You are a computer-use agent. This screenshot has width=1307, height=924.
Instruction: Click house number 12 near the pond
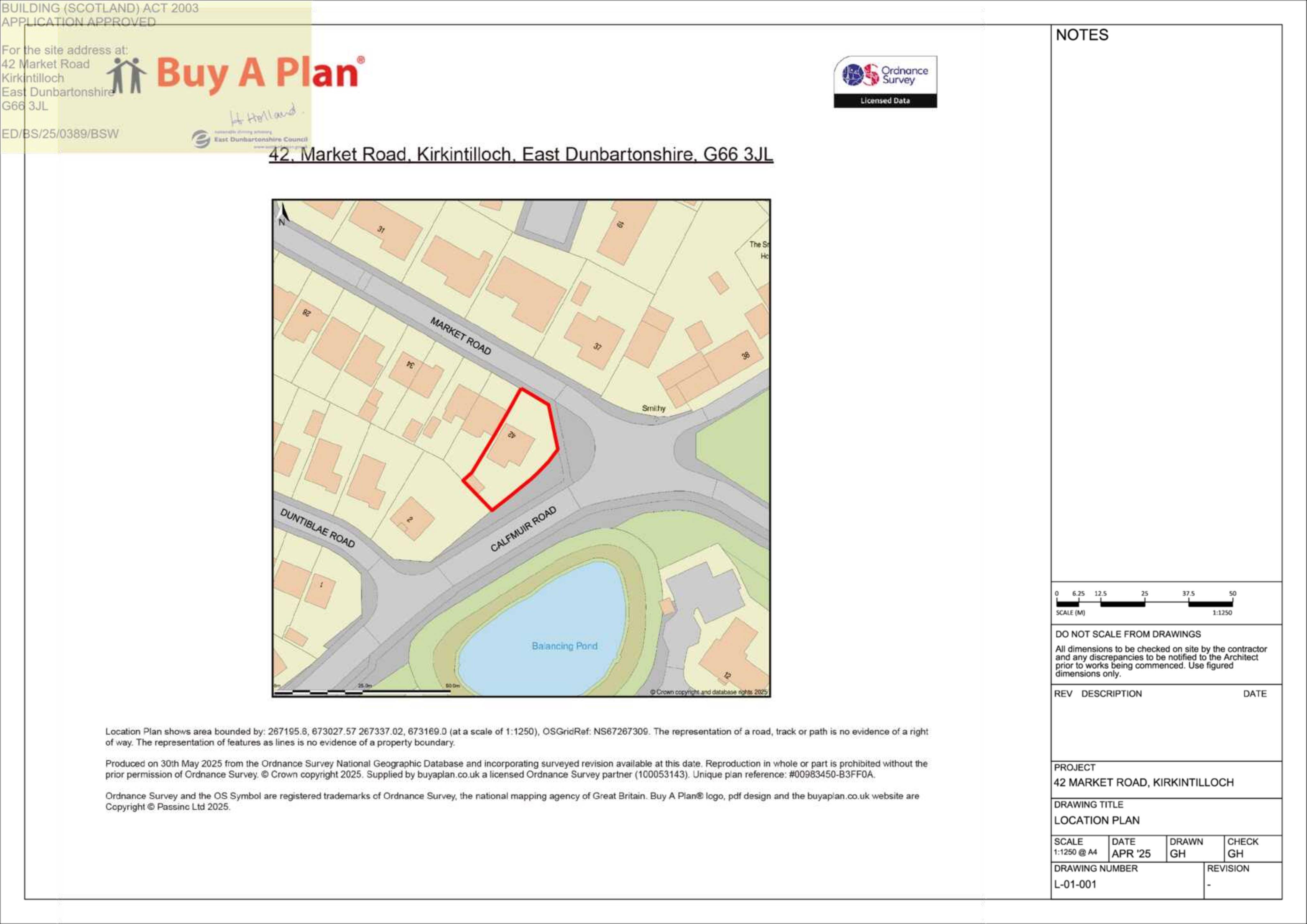727,676
